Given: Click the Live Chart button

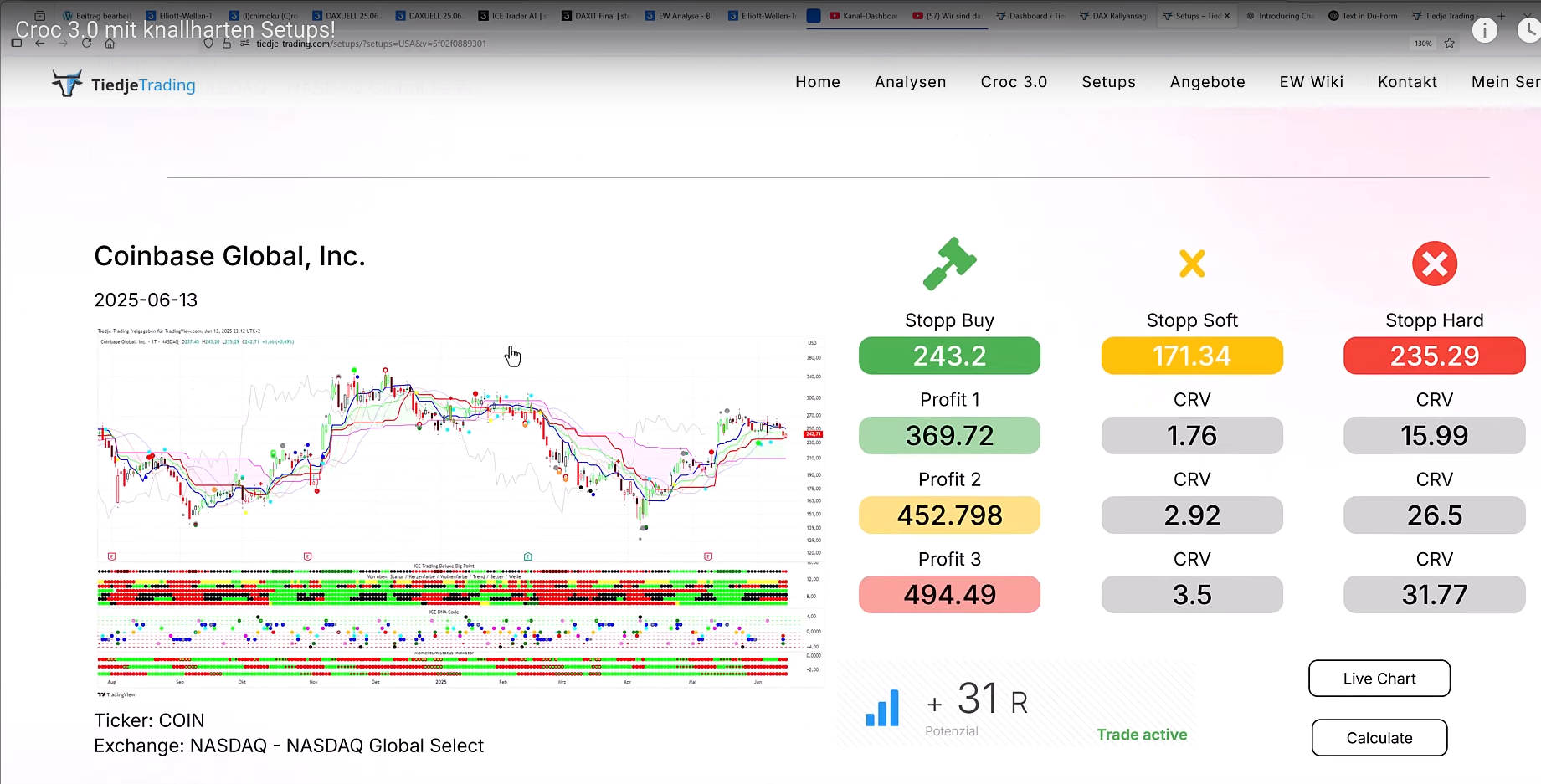Looking at the screenshot, I should pos(1379,679).
